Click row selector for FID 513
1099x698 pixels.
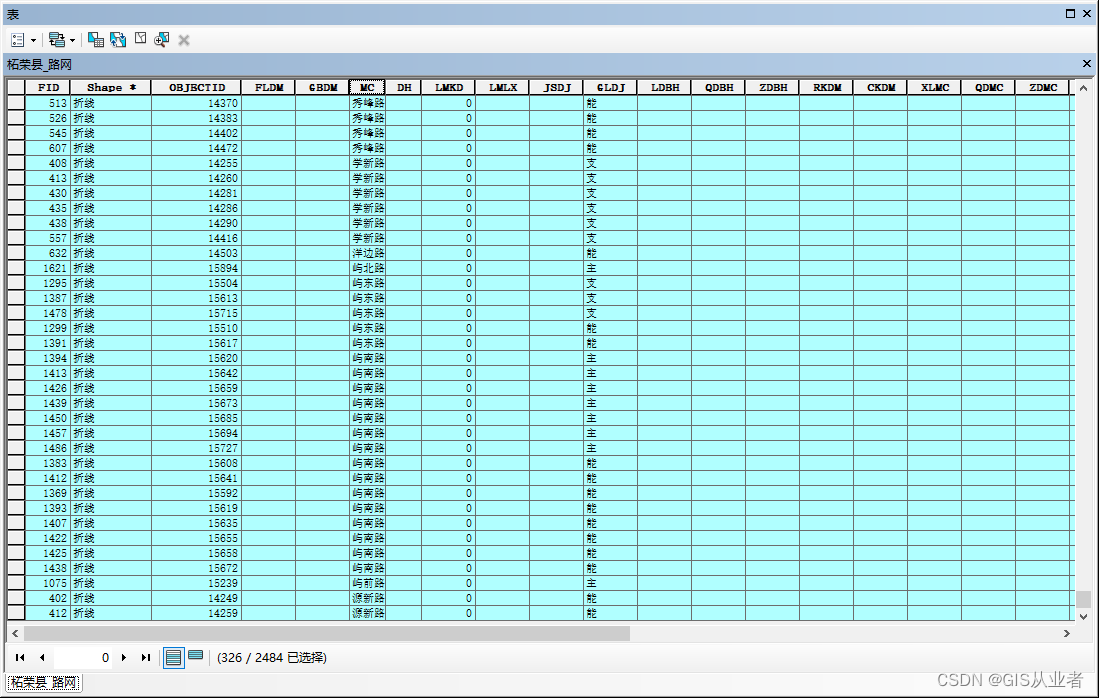point(16,103)
